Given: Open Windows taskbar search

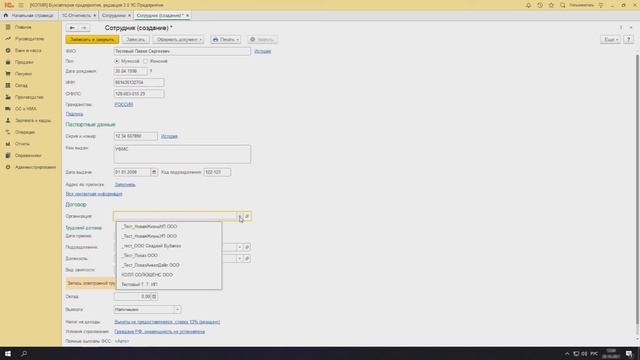Looking at the screenshot, I should 24,353.
